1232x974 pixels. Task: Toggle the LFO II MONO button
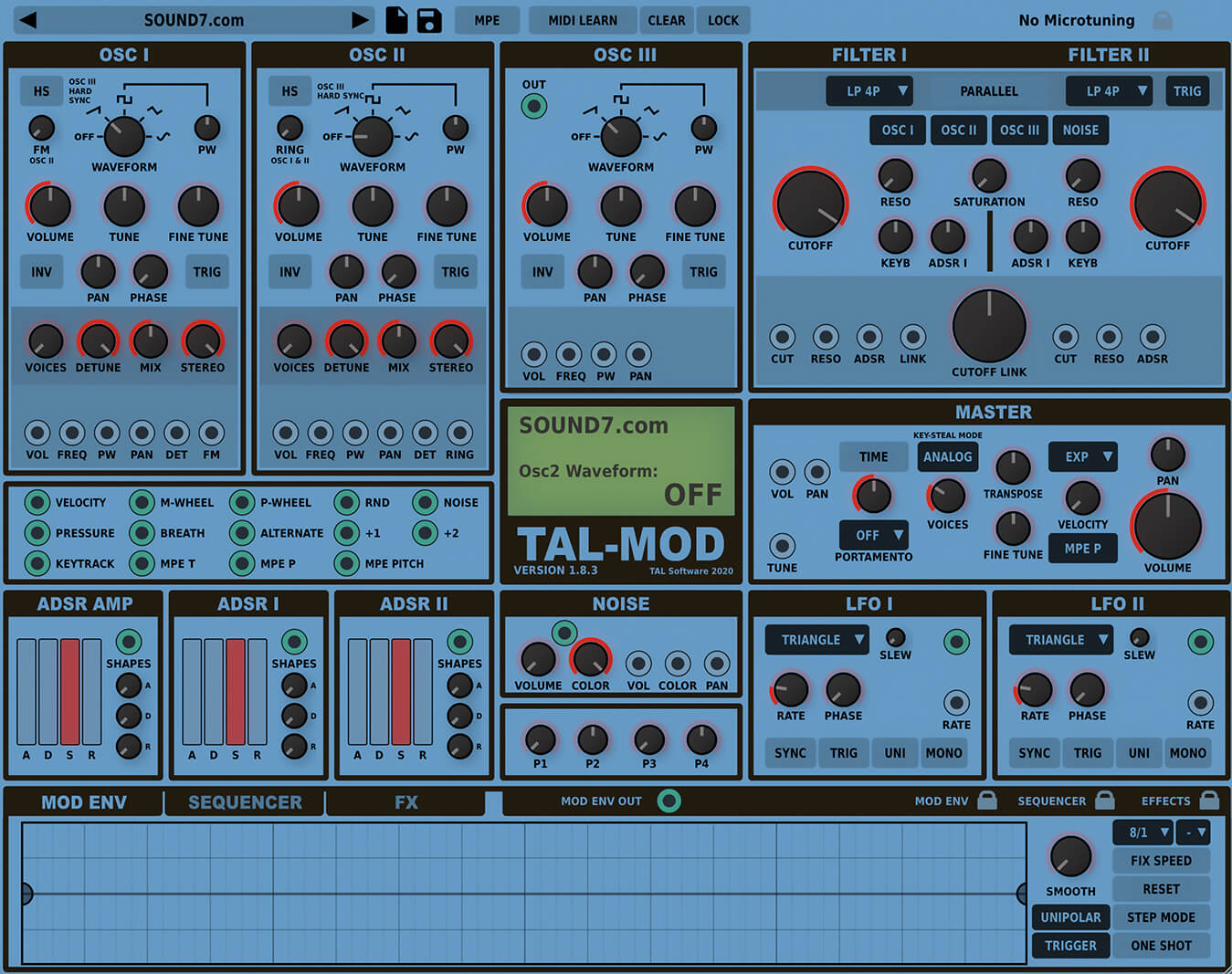coord(1187,753)
